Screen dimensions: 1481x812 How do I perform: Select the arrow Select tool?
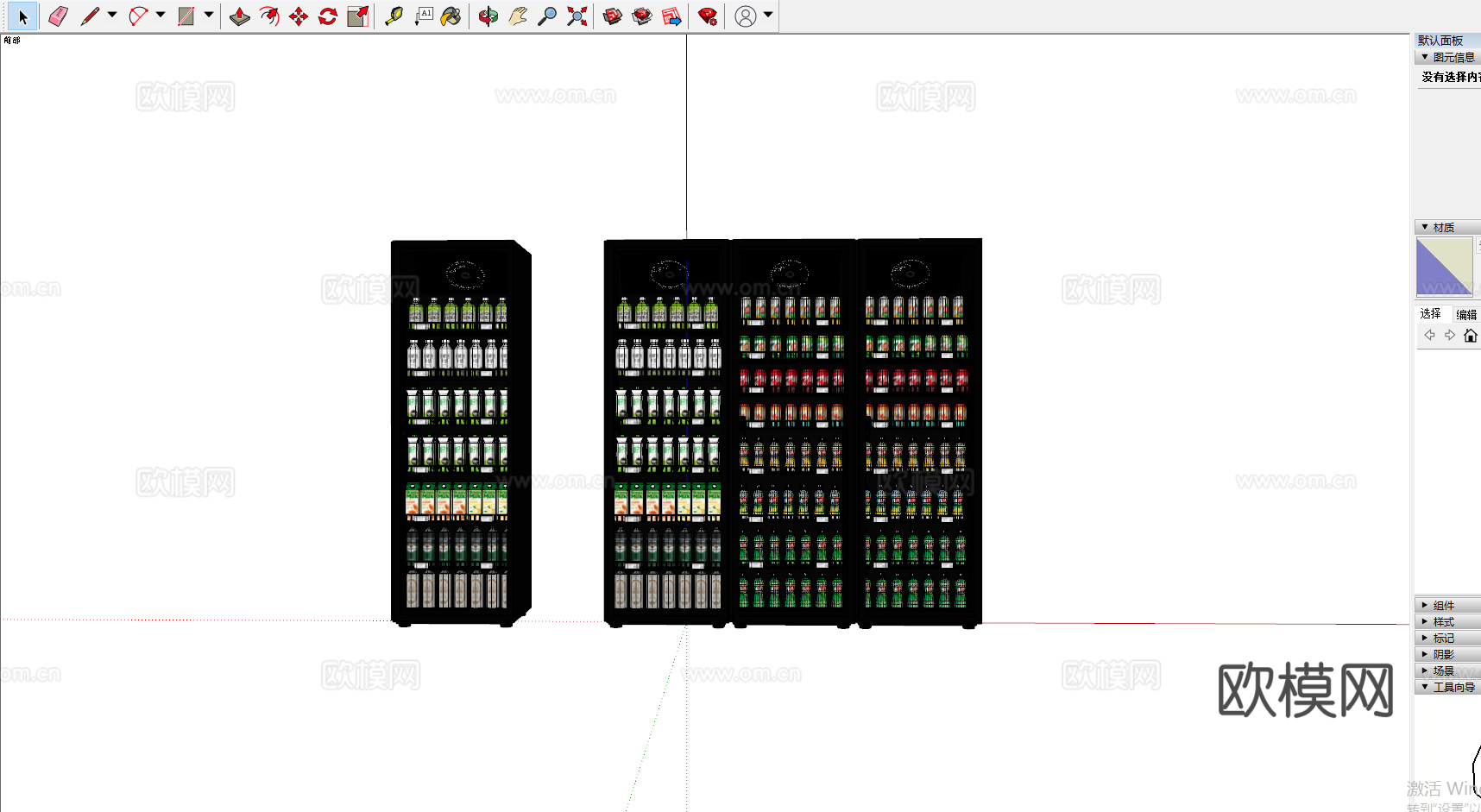(23, 16)
